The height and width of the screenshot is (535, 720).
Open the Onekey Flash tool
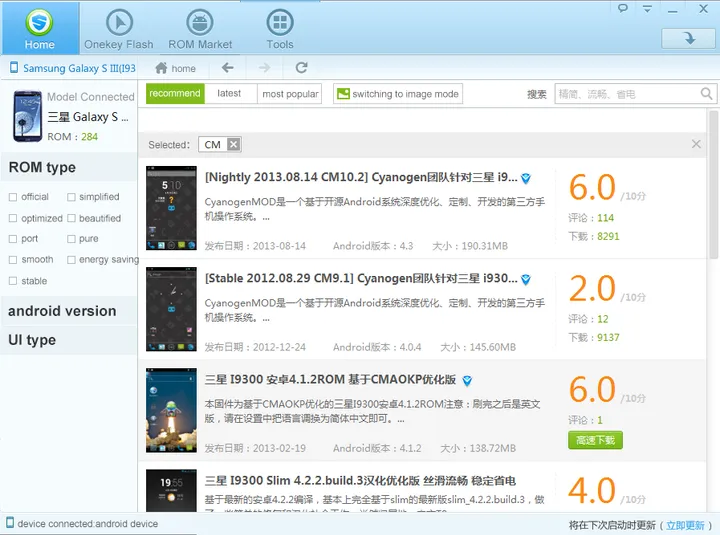(119, 28)
